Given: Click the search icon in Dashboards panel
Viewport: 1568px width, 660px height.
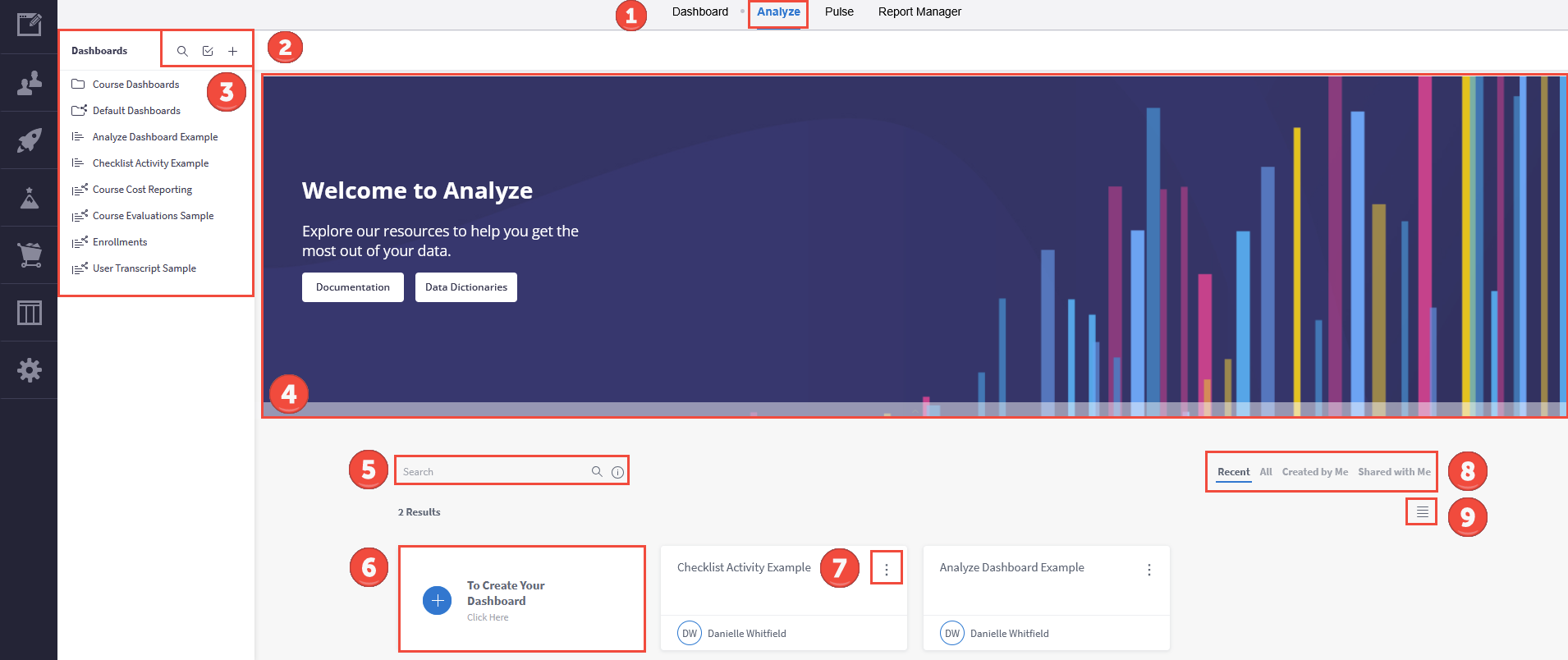Looking at the screenshot, I should 182,51.
